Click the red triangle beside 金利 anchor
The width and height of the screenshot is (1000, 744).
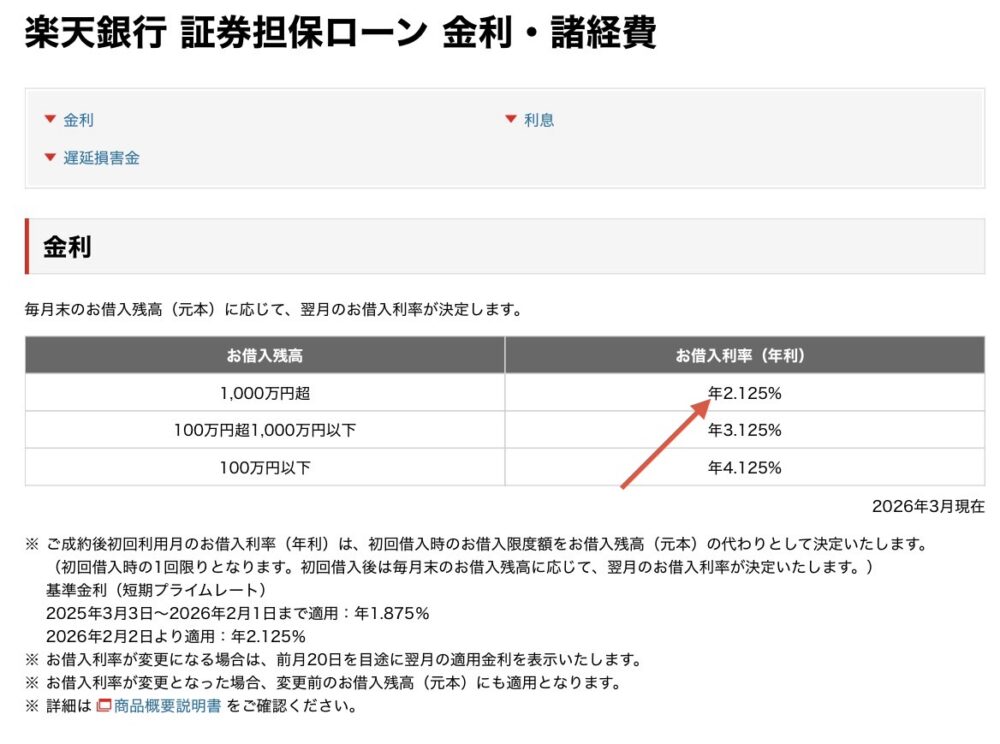point(49,120)
